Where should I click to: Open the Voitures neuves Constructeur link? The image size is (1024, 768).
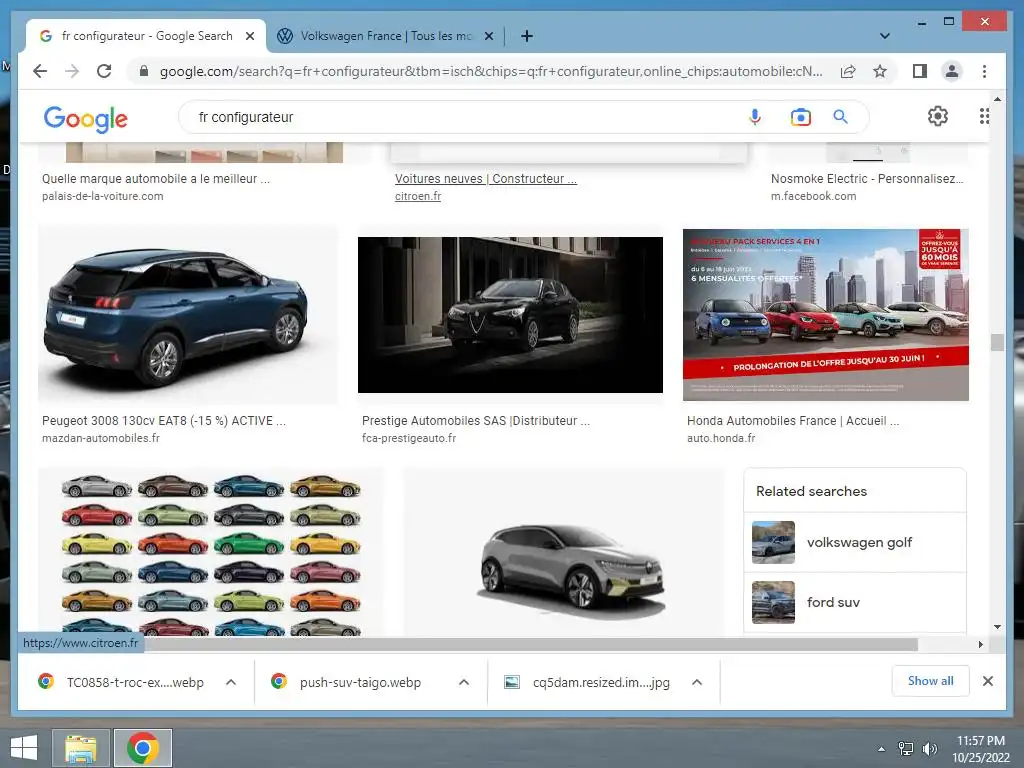[486, 178]
